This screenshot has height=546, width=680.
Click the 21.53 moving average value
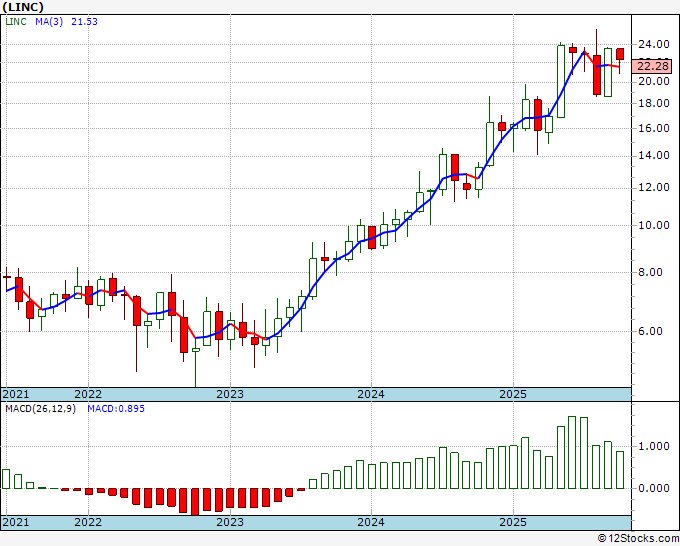(85, 22)
